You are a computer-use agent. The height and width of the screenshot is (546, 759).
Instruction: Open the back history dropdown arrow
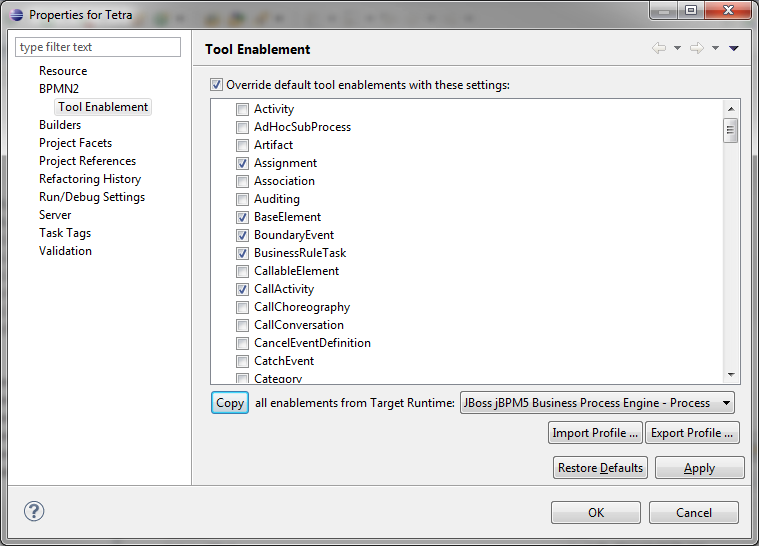678,48
